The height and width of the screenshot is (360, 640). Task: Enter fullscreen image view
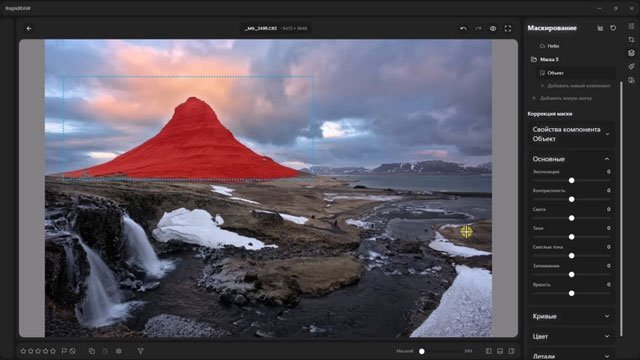(x=508, y=29)
